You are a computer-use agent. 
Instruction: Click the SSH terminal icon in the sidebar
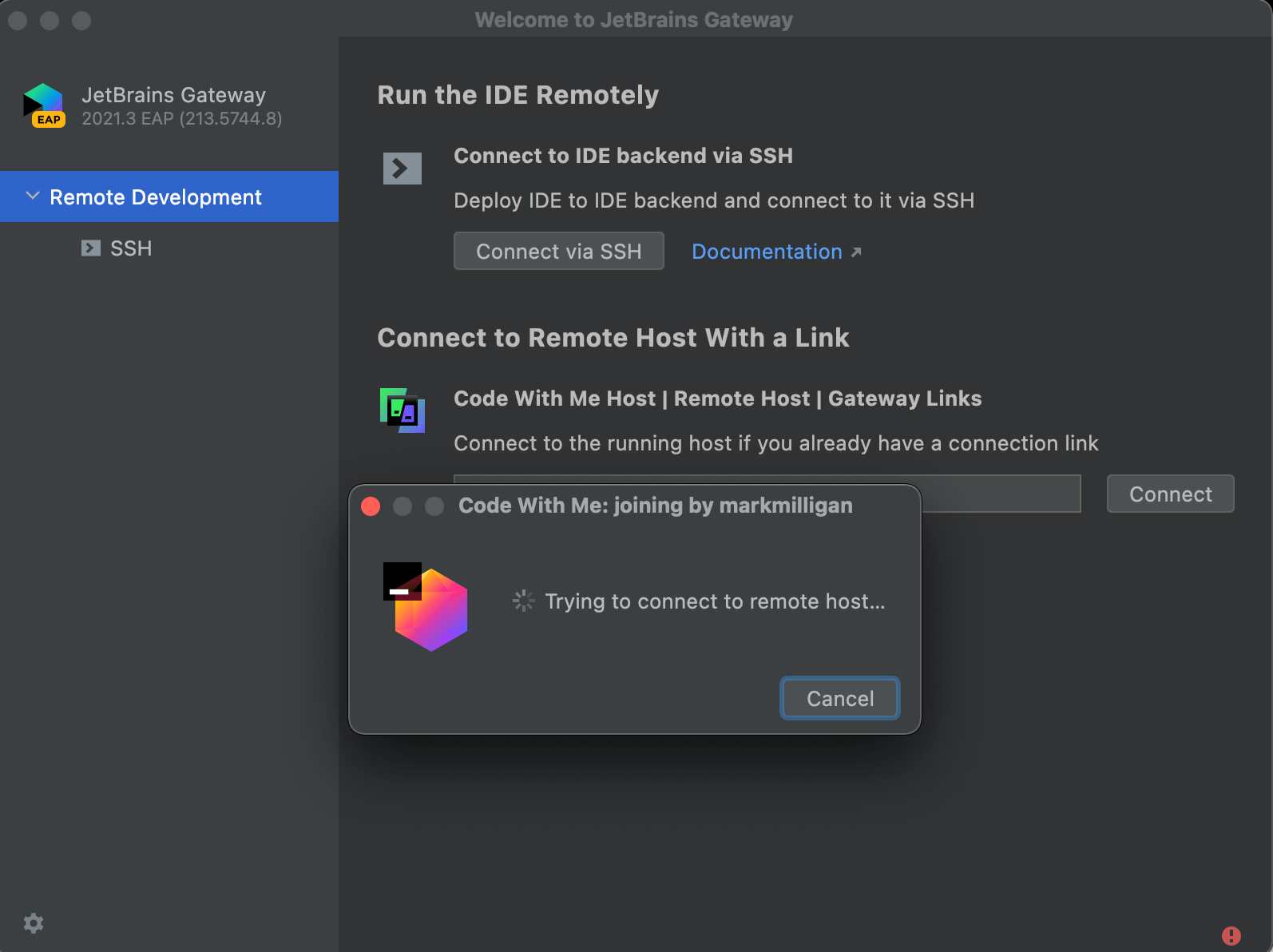[91, 248]
